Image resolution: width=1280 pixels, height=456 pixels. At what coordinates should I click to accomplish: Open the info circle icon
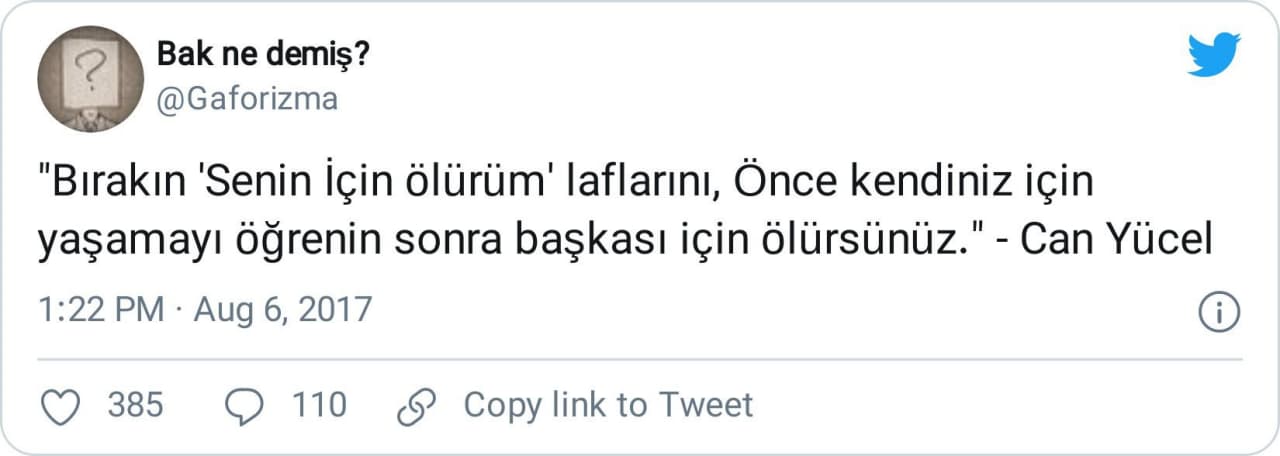tap(1219, 312)
